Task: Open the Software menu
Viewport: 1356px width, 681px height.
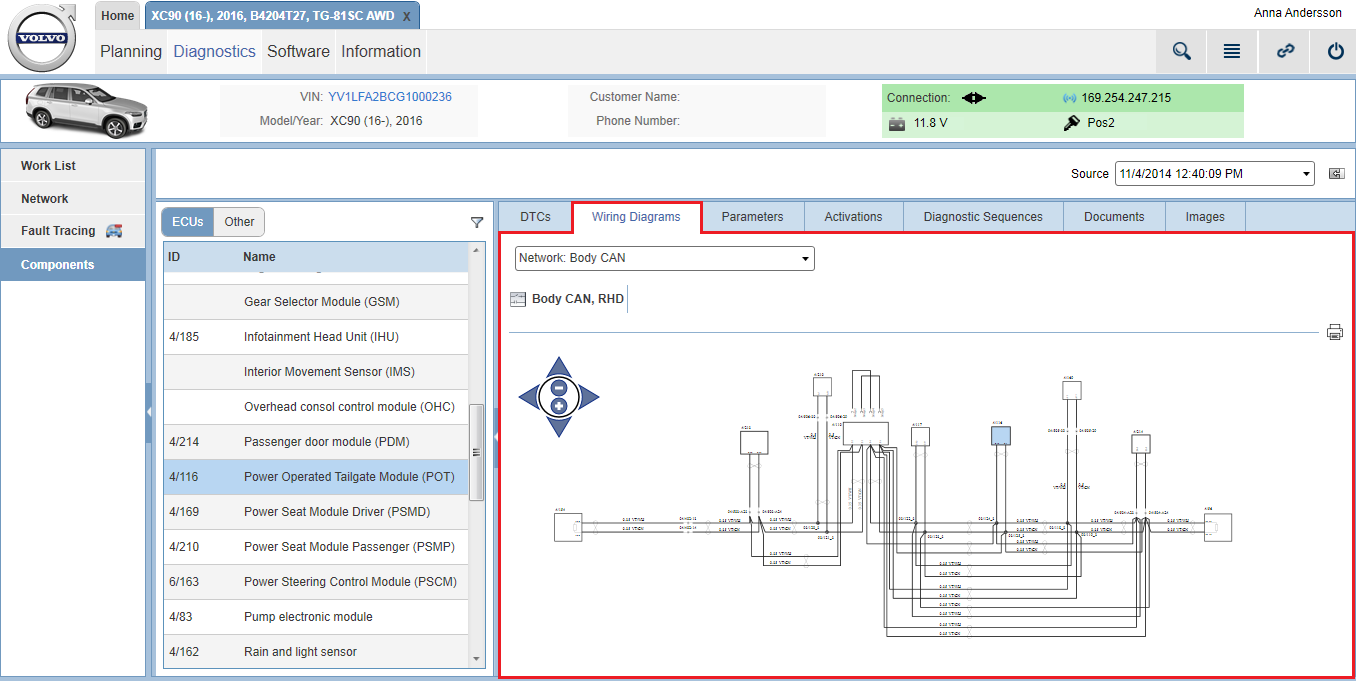Action: (298, 51)
